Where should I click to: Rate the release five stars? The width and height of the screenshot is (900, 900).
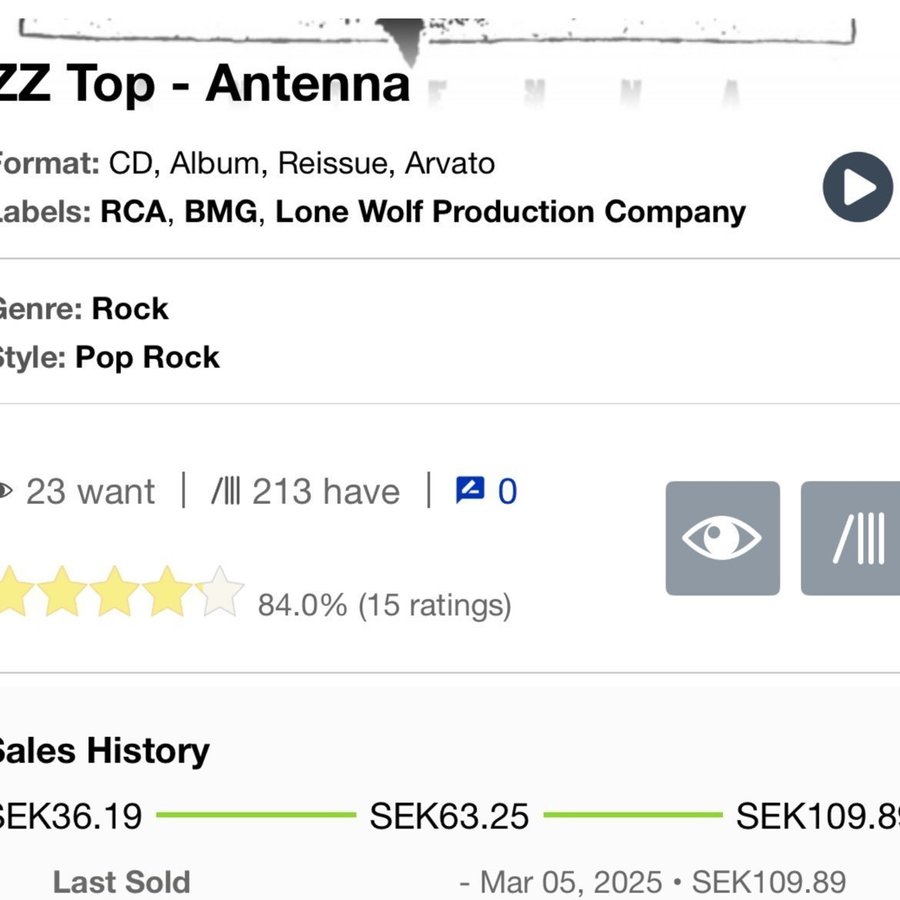click(219, 592)
